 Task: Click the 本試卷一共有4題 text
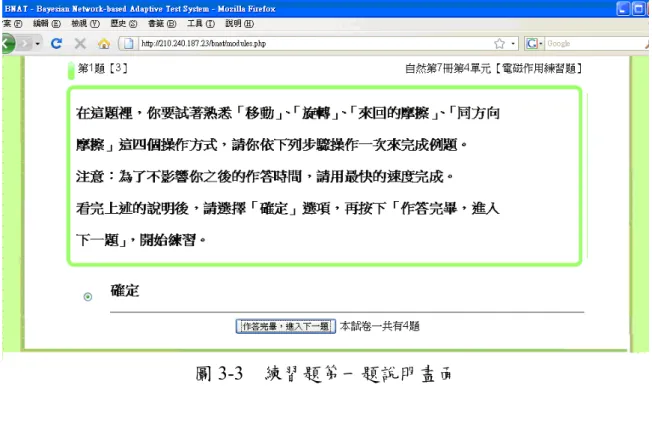[x=379, y=326]
